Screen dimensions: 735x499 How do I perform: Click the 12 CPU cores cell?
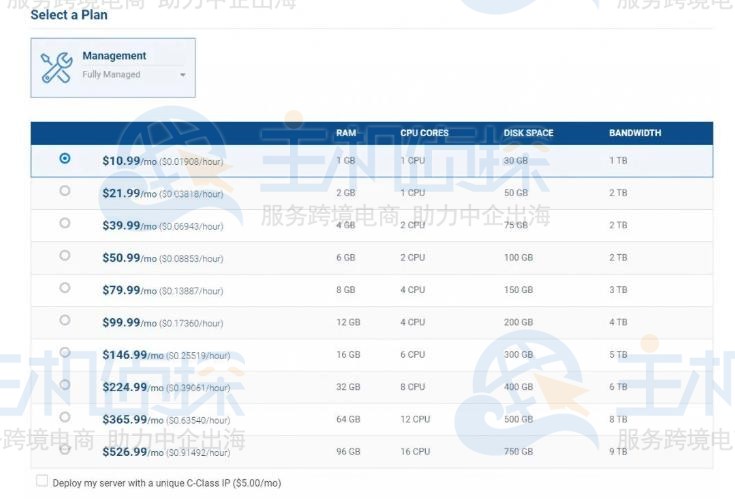pos(415,419)
